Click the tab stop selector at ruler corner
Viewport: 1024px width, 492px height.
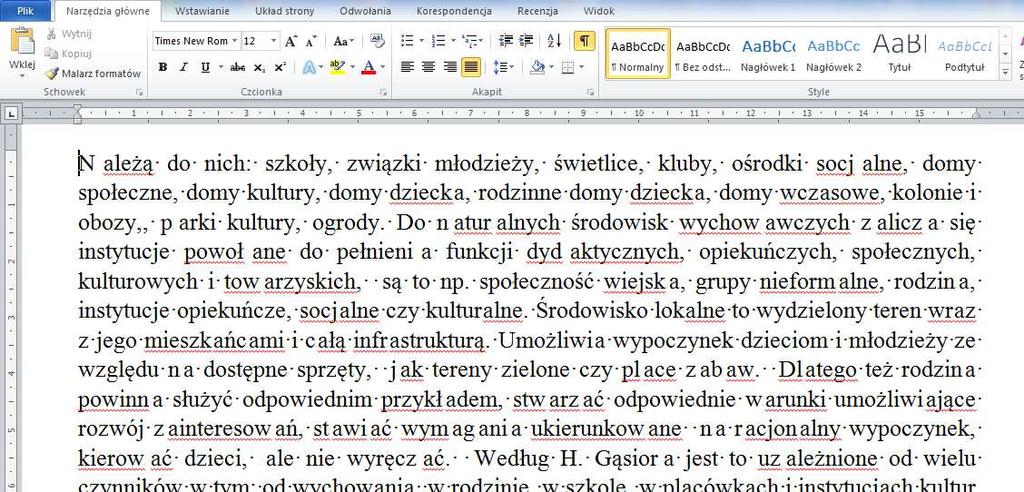[10, 115]
